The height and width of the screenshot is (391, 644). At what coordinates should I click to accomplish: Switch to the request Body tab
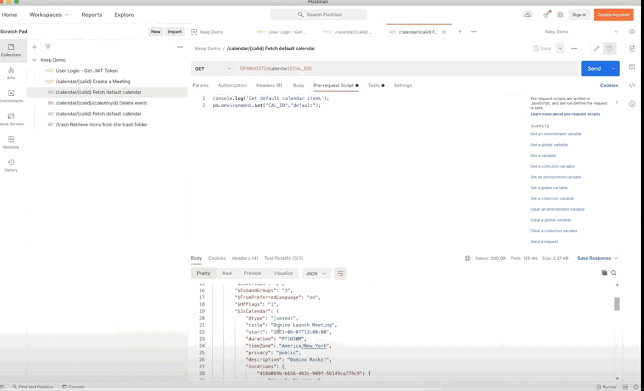(298, 85)
